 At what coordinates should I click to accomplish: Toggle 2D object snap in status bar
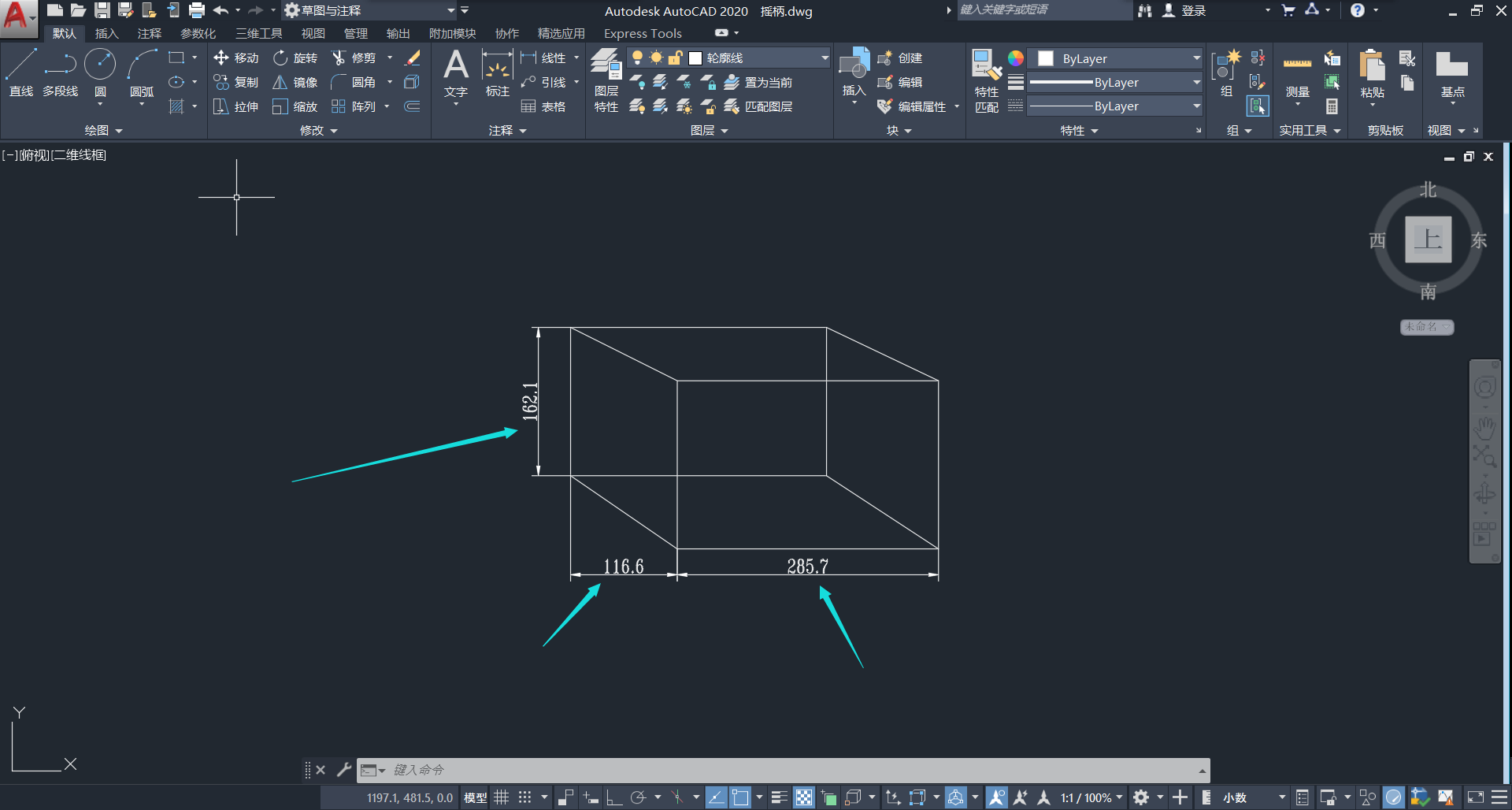pos(740,797)
